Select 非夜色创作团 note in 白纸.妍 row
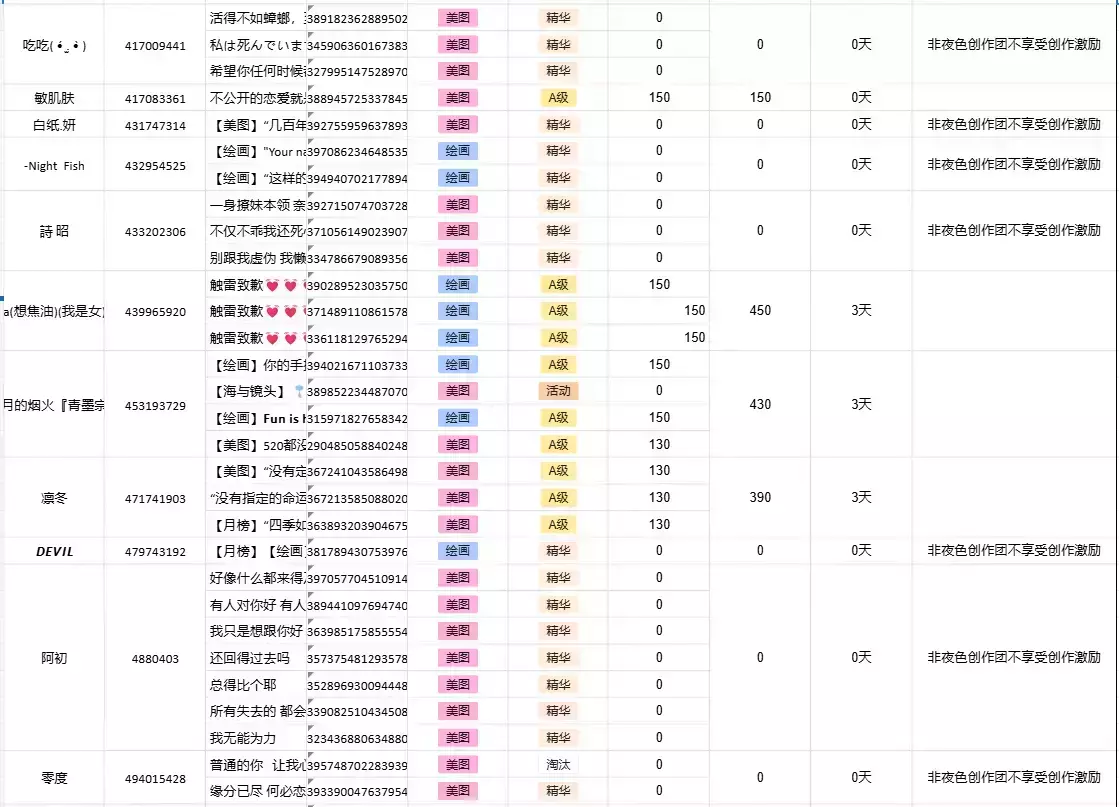This screenshot has height=807, width=1119. [x=1014, y=124]
